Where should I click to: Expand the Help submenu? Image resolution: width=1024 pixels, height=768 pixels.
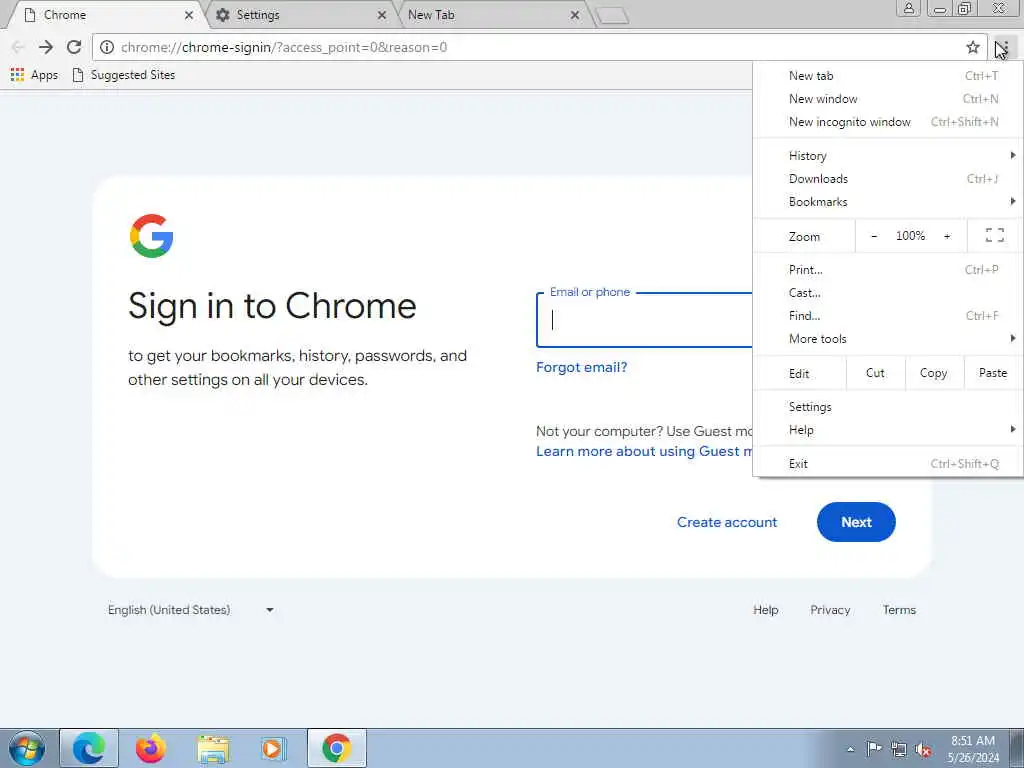click(x=888, y=430)
